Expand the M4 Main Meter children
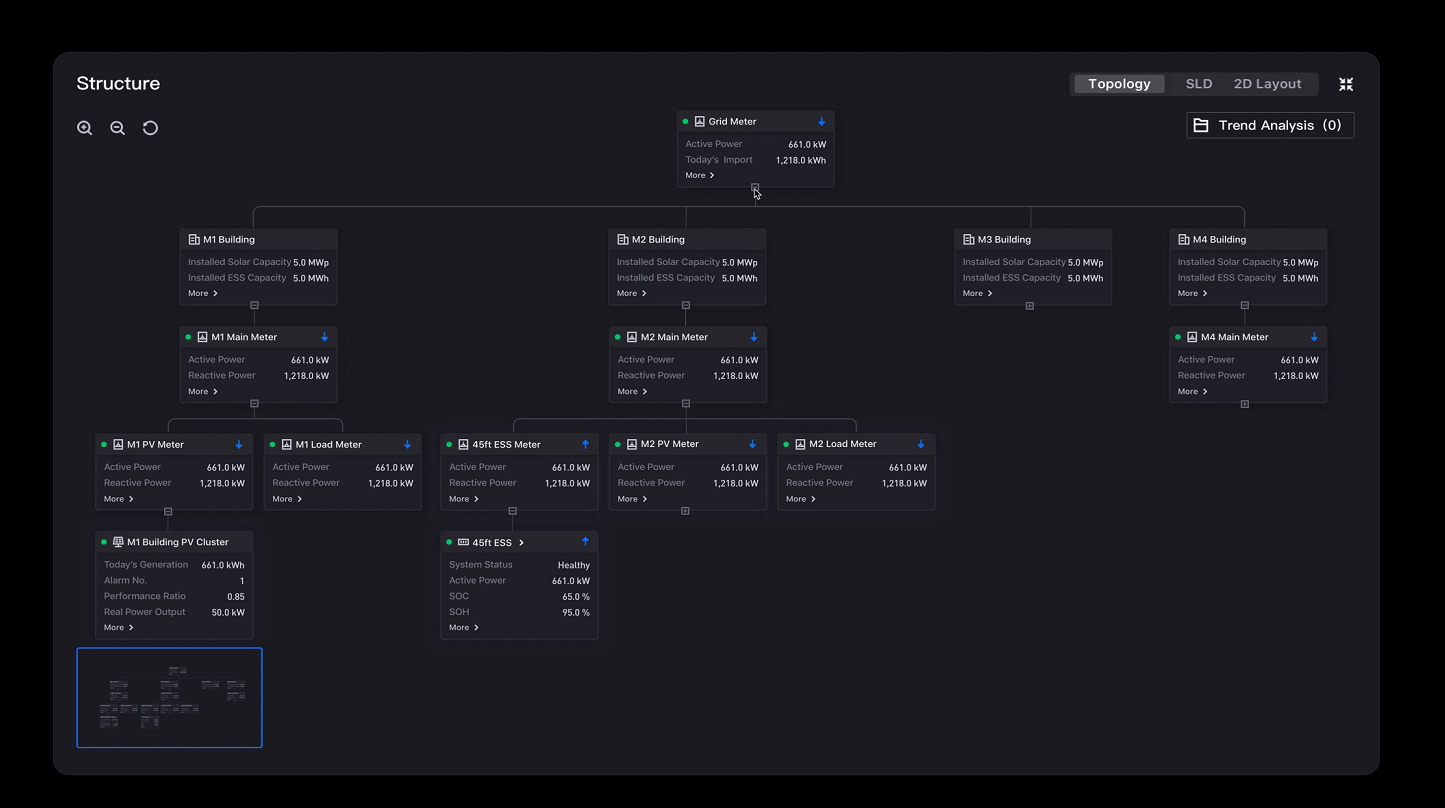The width and height of the screenshot is (1445, 808). tap(1244, 404)
